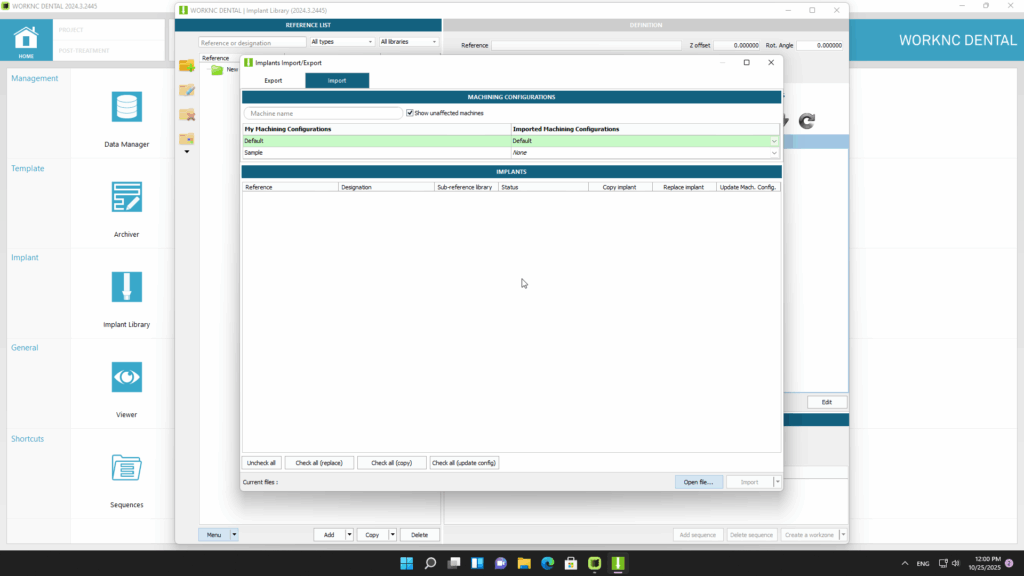Viewport: 1024px width, 576px height.
Task: Expand imported configuration dropdown for Sample row
Action: click(x=774, y=153)
